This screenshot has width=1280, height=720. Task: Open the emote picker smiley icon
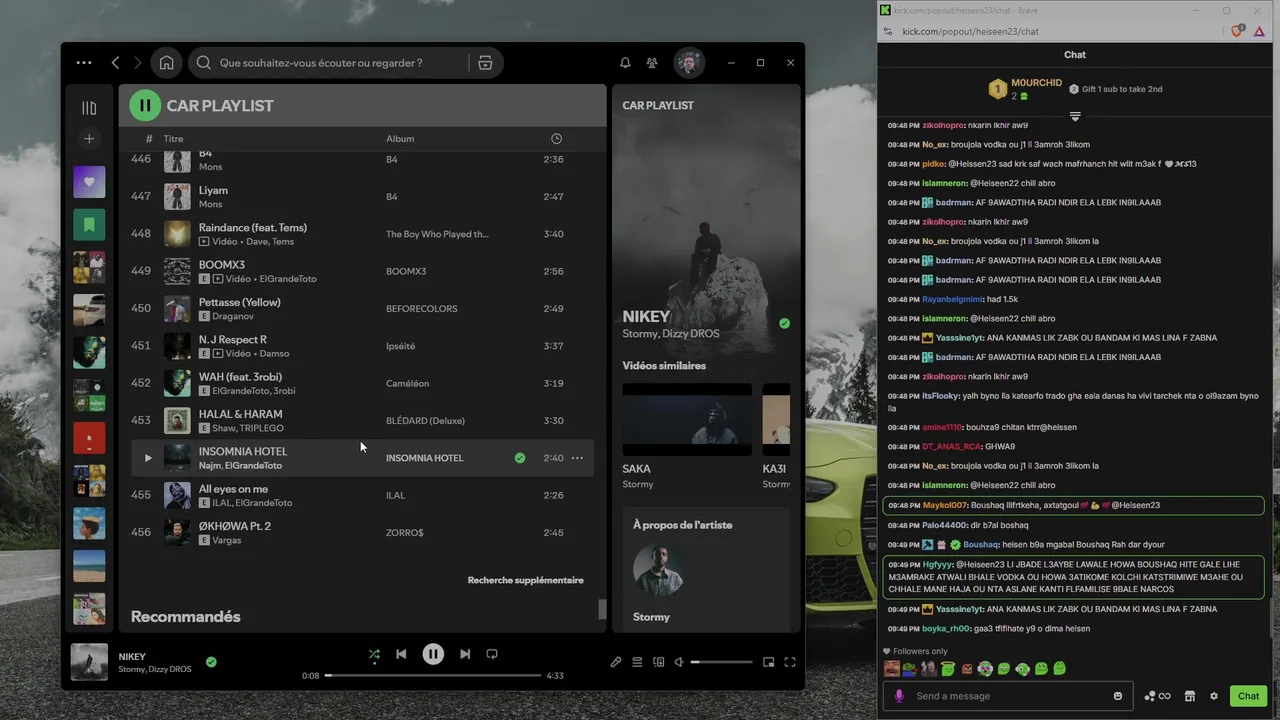1118,696
